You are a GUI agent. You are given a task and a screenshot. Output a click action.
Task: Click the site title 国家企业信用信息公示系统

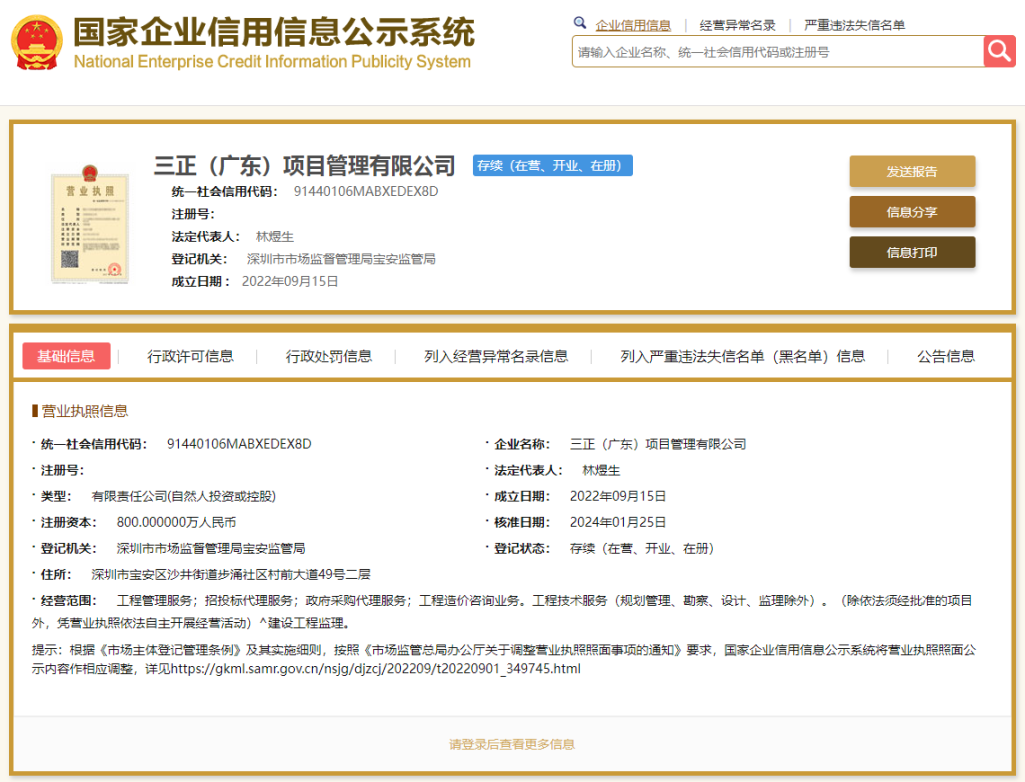click(x=274, y=32)
